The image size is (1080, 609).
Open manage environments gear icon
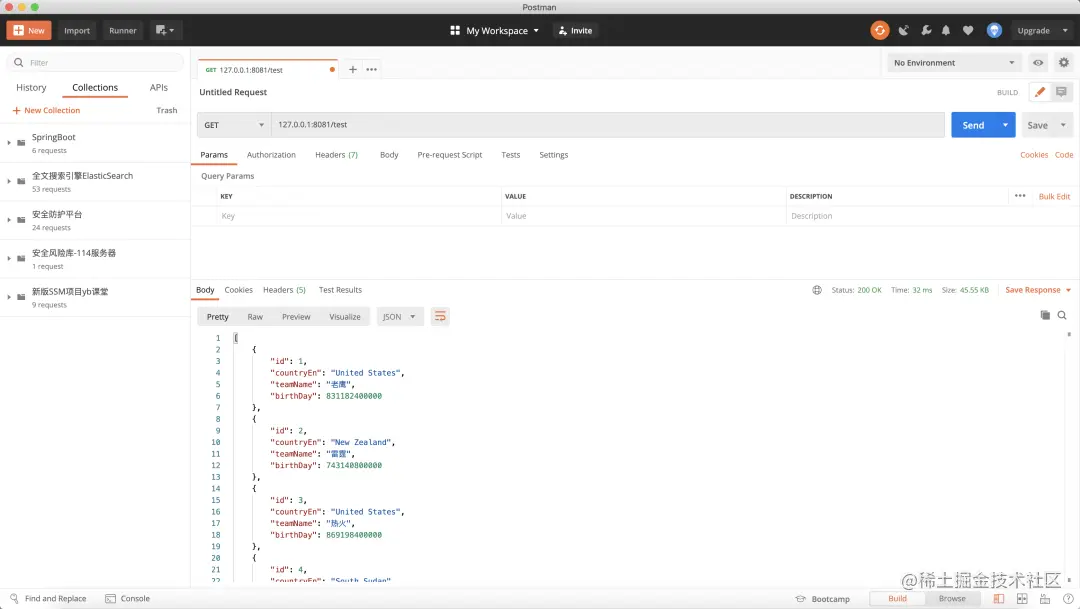1063,63
